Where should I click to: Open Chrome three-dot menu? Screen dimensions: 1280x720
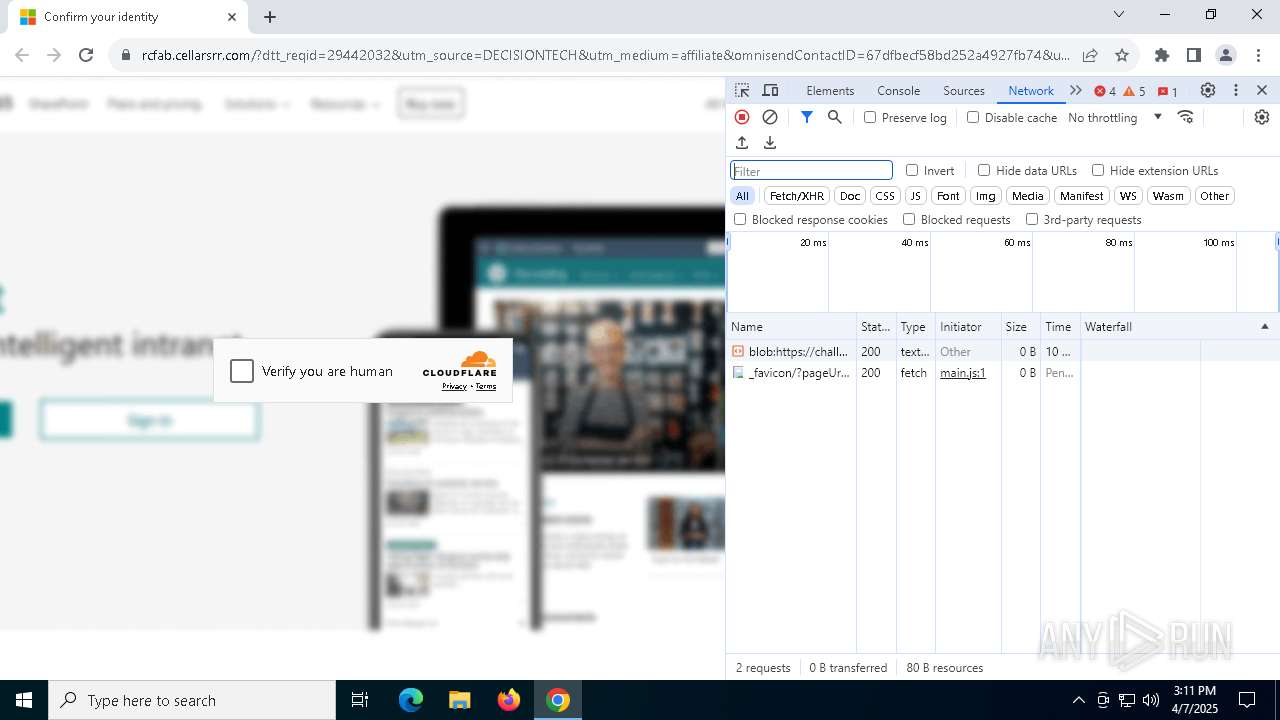(x=1257, y=55)
